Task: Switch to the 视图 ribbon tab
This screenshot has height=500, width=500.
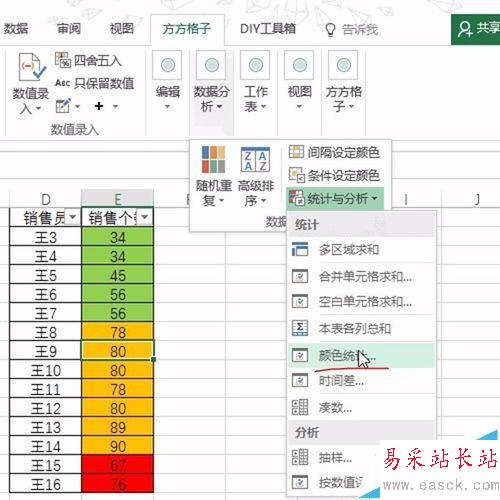Action: coord(122,29)
